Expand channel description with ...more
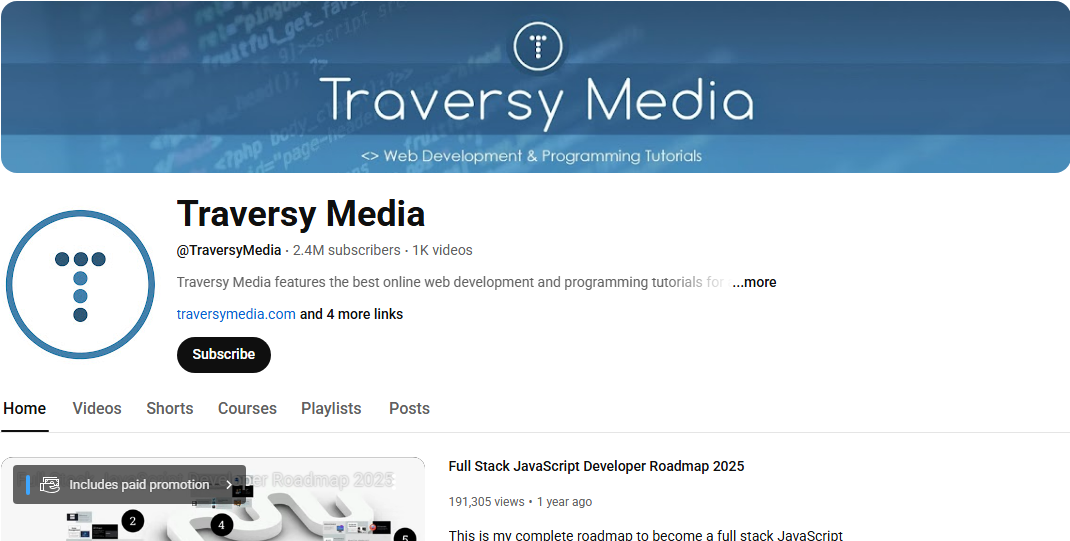This screenshot has height=541, width=1070. (754, 282)
